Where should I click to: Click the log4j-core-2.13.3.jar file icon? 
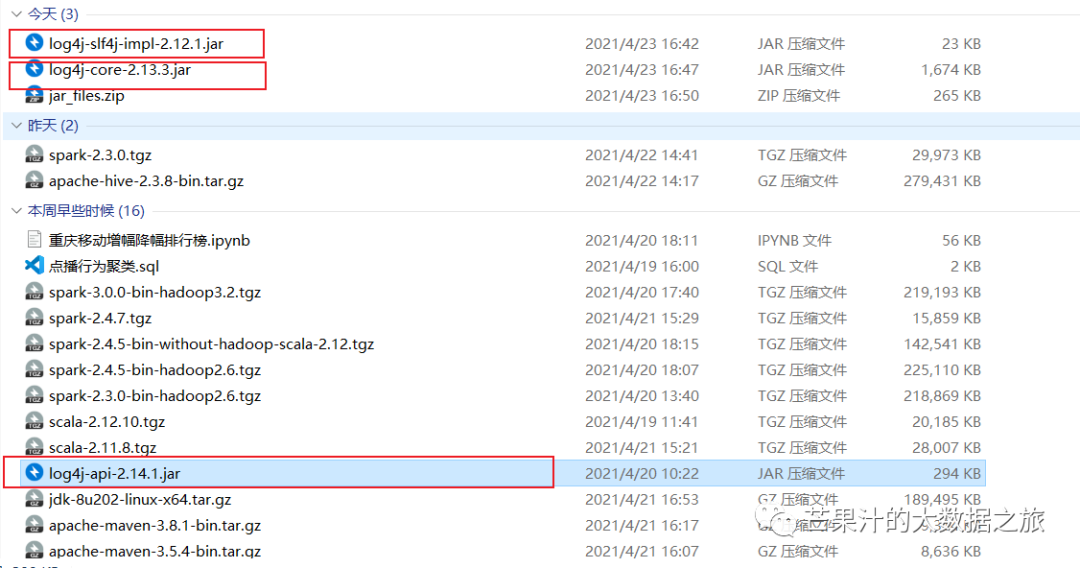34,69
